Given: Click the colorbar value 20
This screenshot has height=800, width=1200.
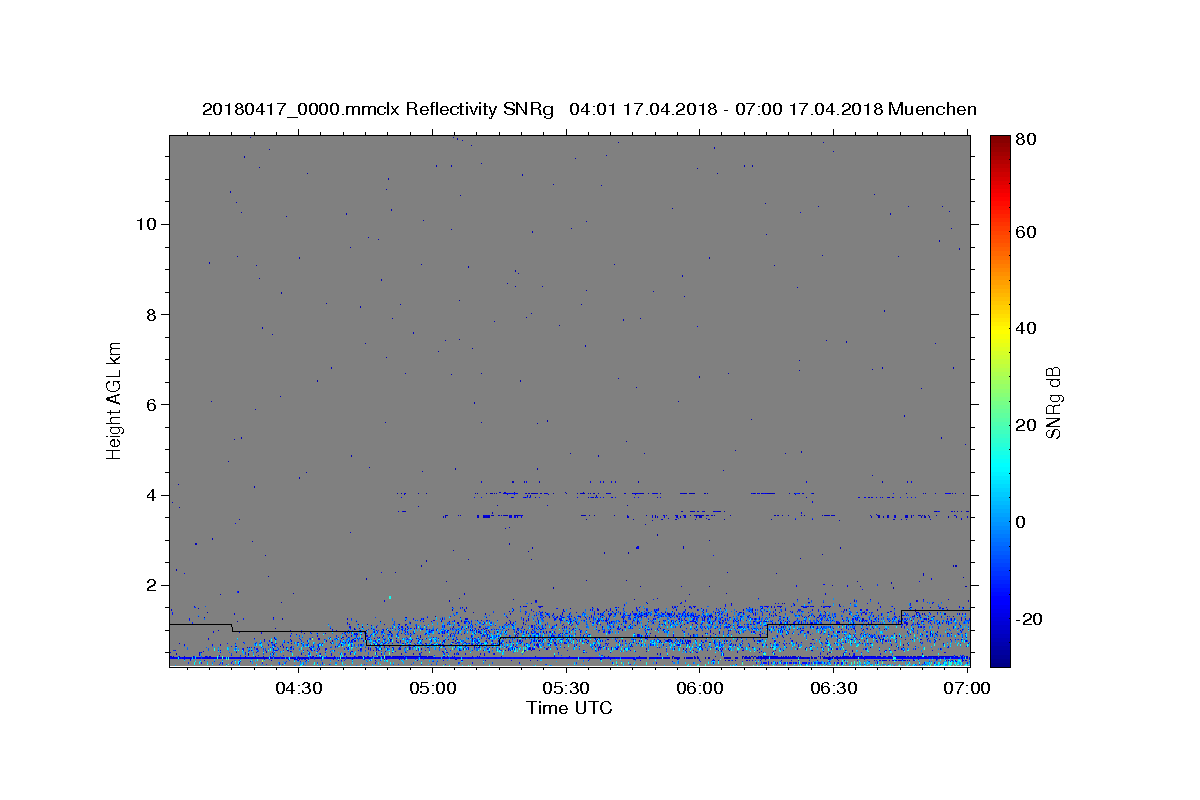Looking at the screenshot, I should point(1026,425).
